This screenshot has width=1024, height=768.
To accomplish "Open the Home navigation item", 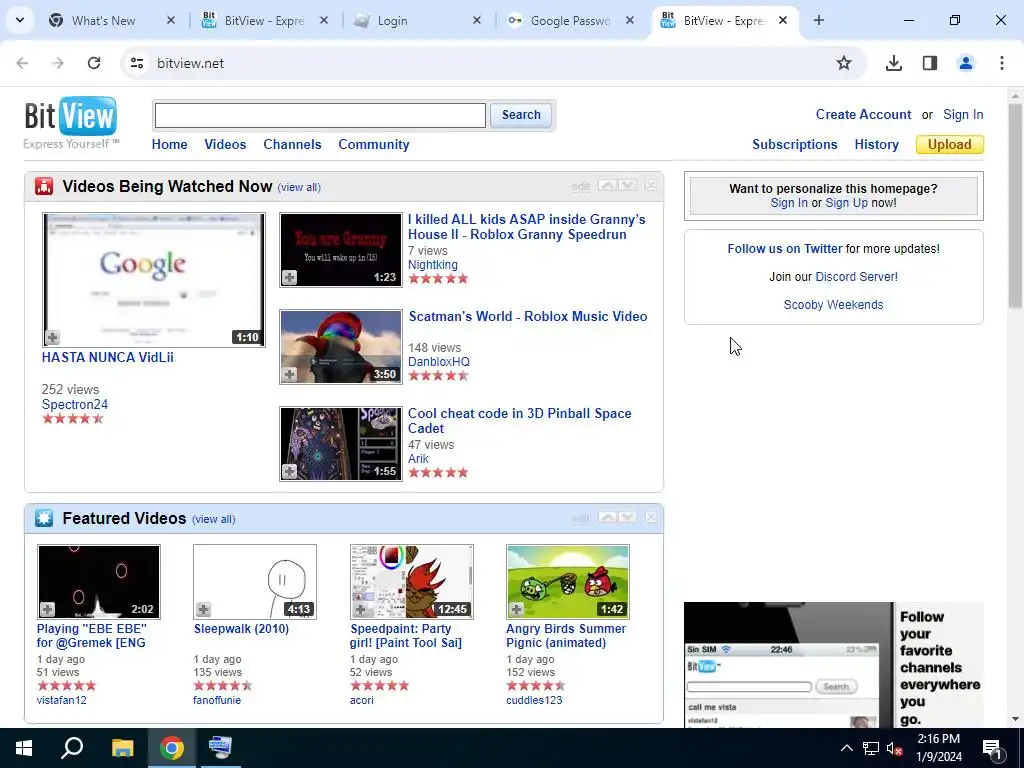I will coord(169,144).
